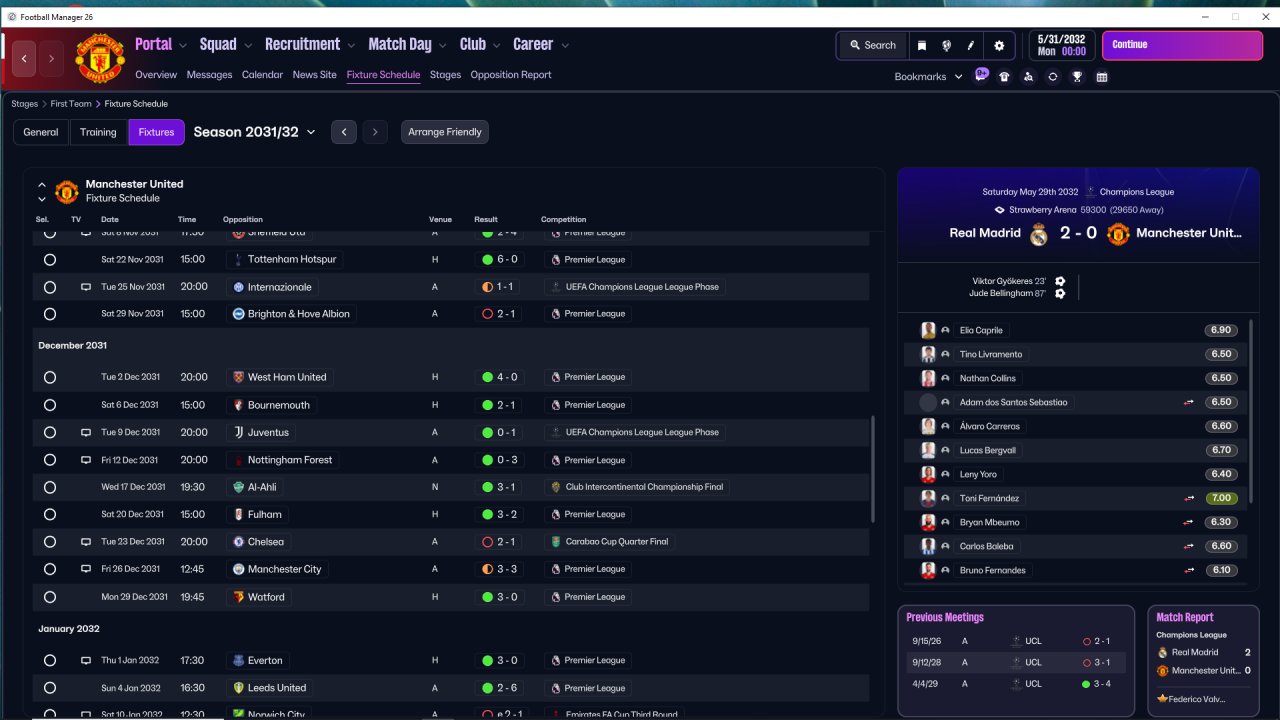This screenshot has height=720, width=1280.
Task: Open the world globe icon in top toolbar
Action: (x=946, y=45)
